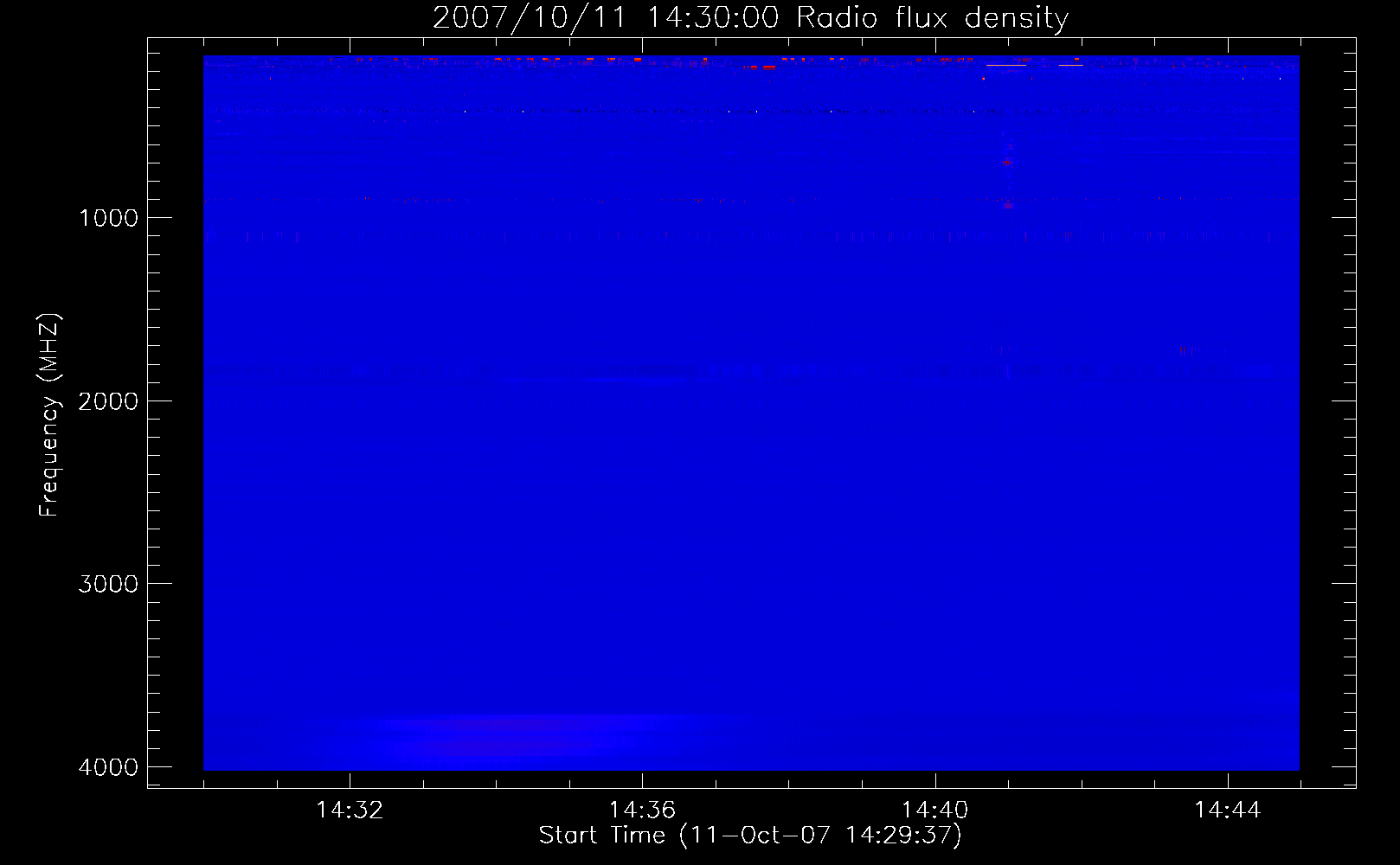Click the 2000 frequency tick label
The width and height of the screenshot is (1400, 865).
109,401
